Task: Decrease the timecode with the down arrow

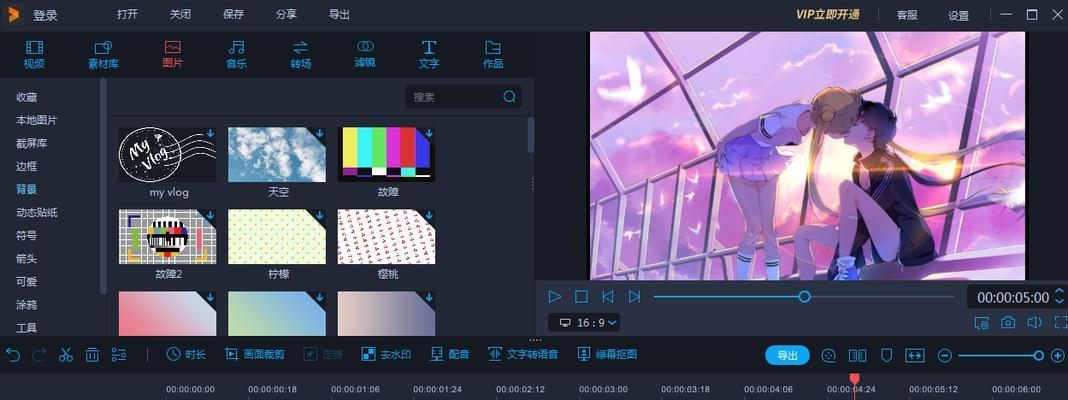Action: pyautogui.click(x=1059, y=301)
